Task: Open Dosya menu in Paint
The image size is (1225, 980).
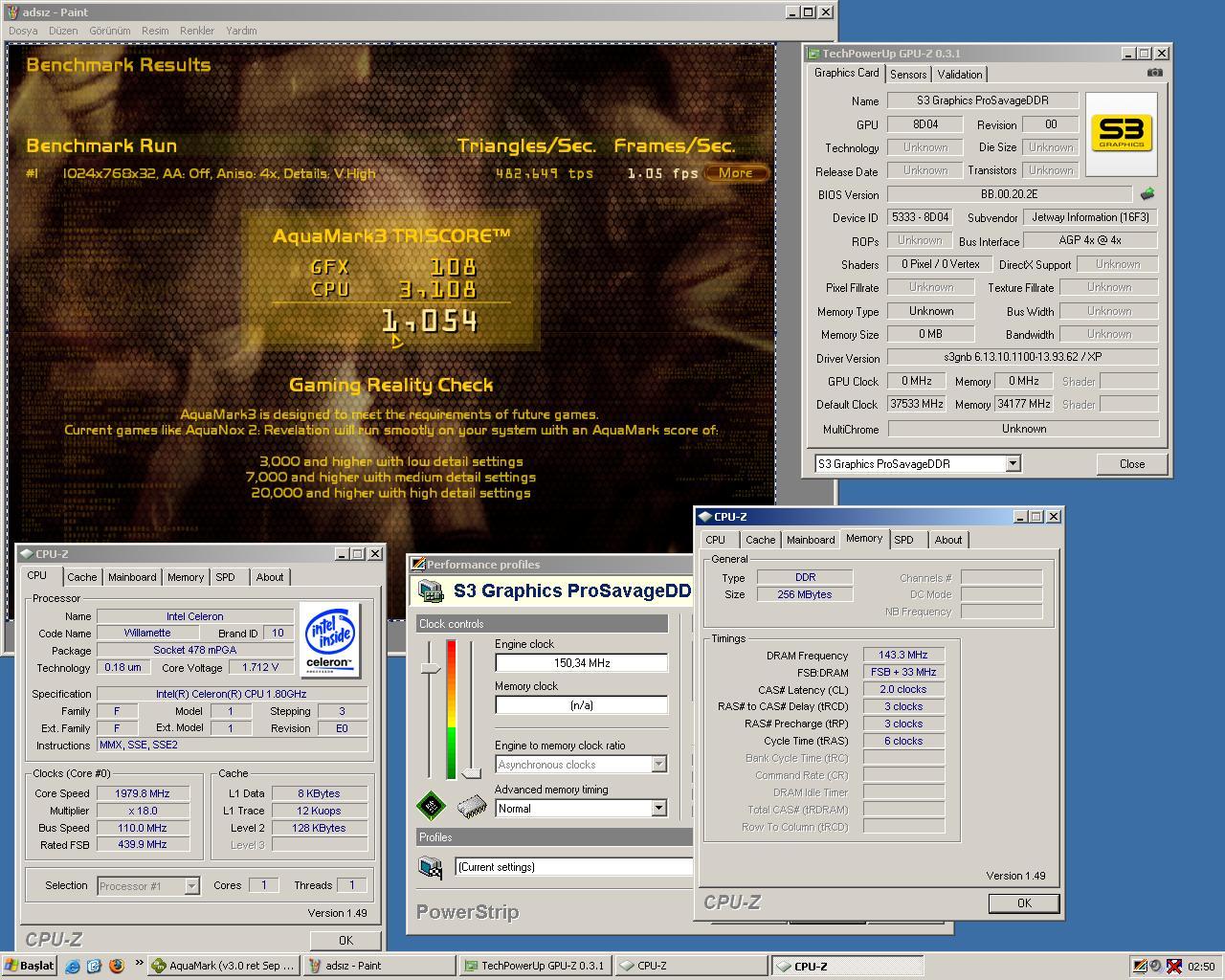Action: pyautogui.click(x=23, y=31)
